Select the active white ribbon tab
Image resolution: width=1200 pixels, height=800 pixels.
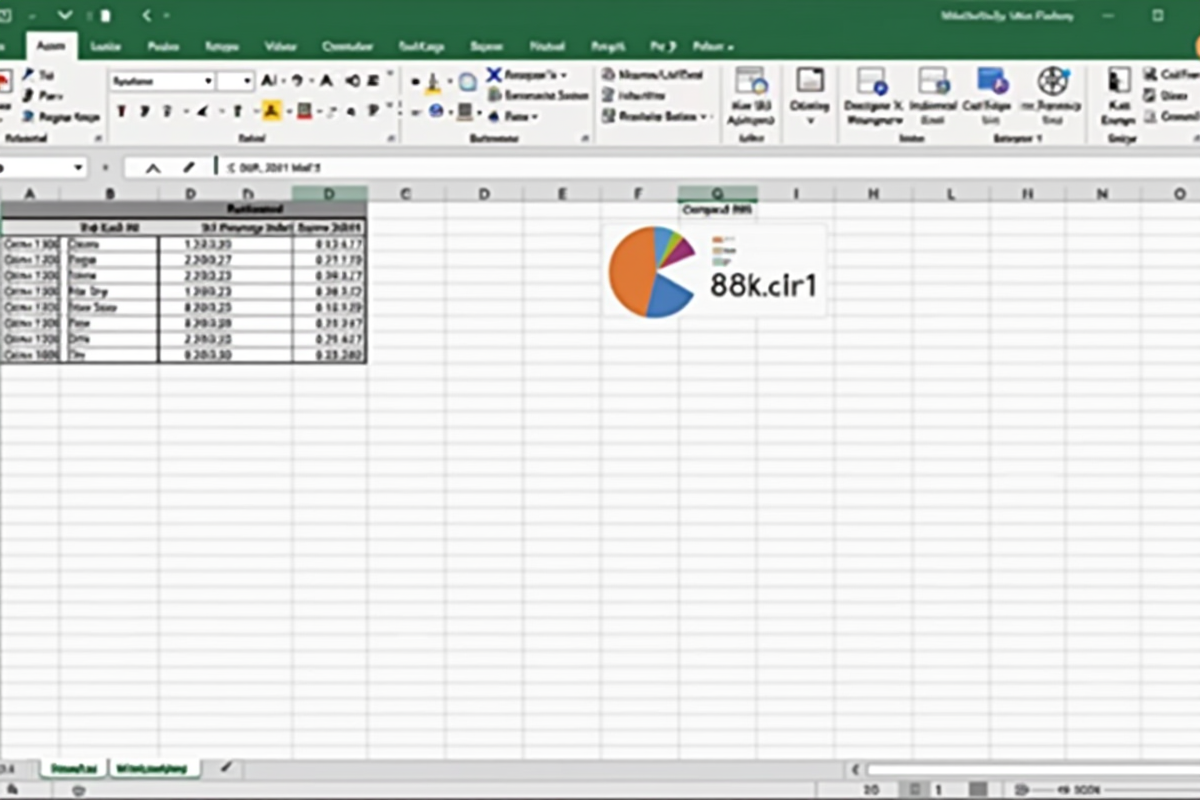50,46
